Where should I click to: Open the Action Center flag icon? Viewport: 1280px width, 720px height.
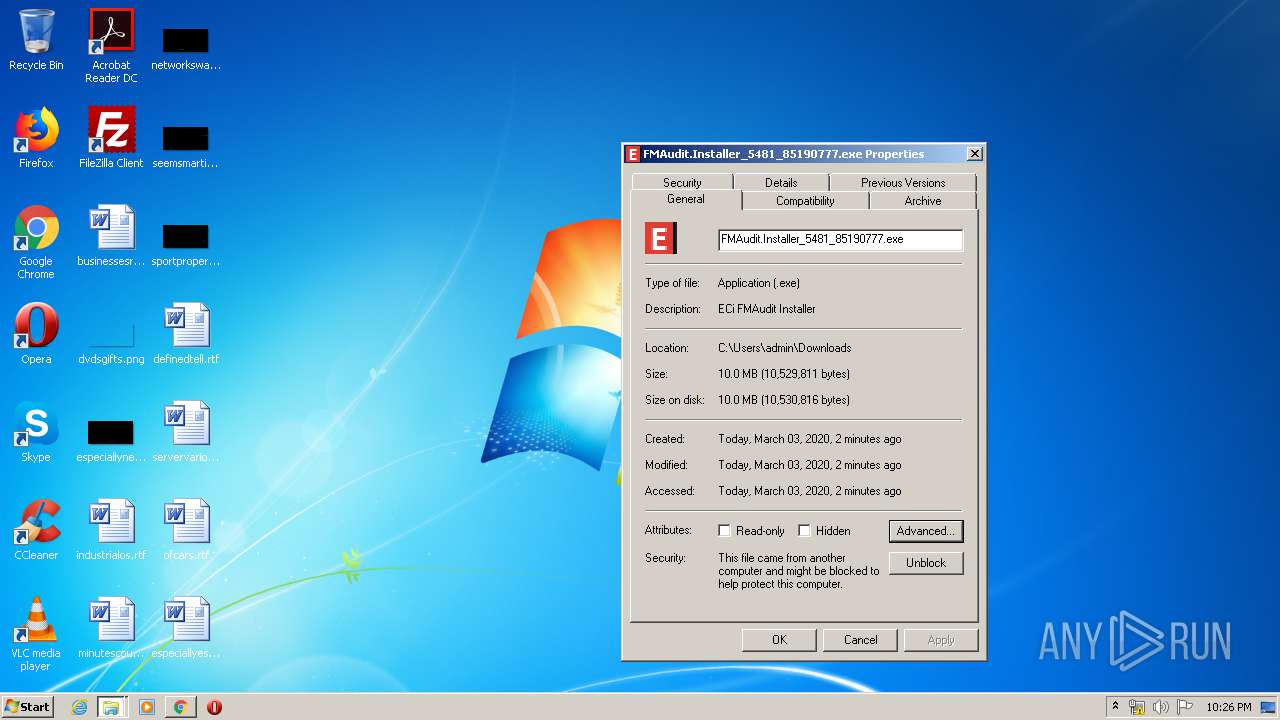coord(1185,707)
